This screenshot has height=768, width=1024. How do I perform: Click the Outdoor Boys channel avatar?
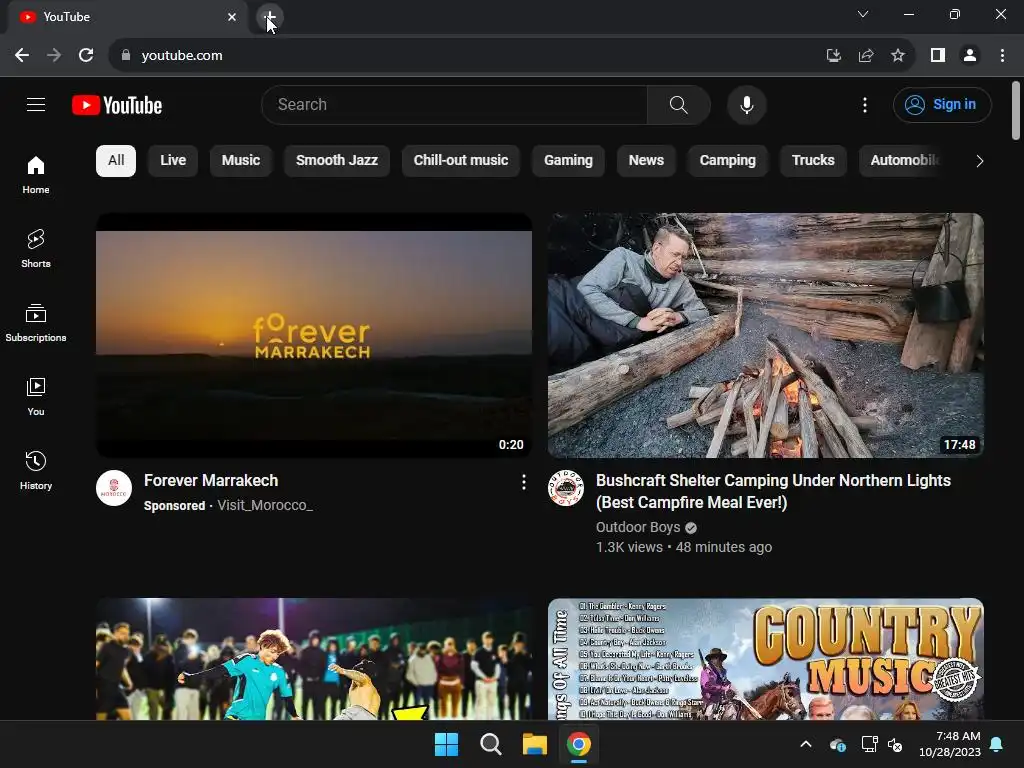pos(566,488)
